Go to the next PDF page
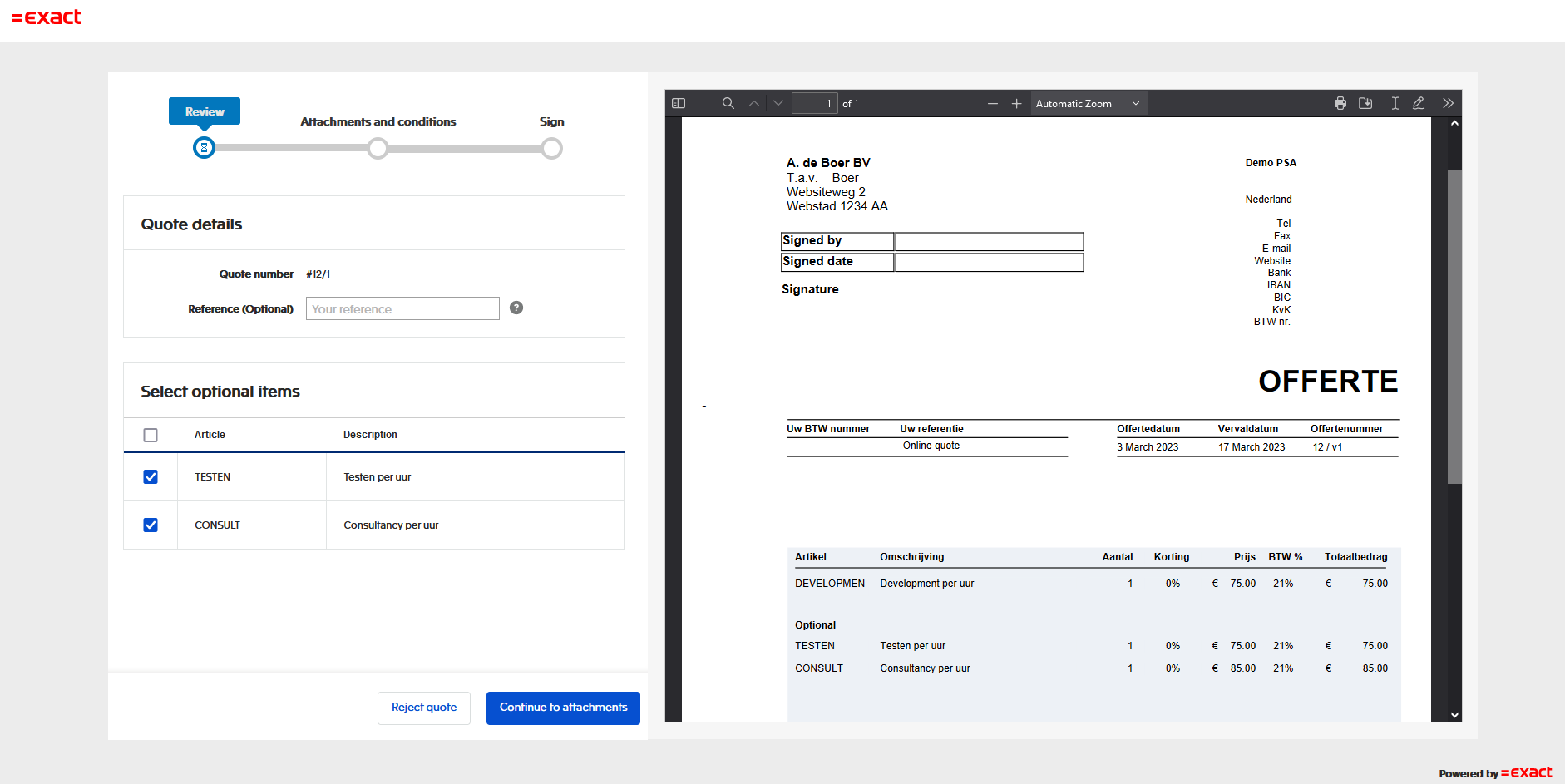 pyautogui.click(x=778, y=103)
